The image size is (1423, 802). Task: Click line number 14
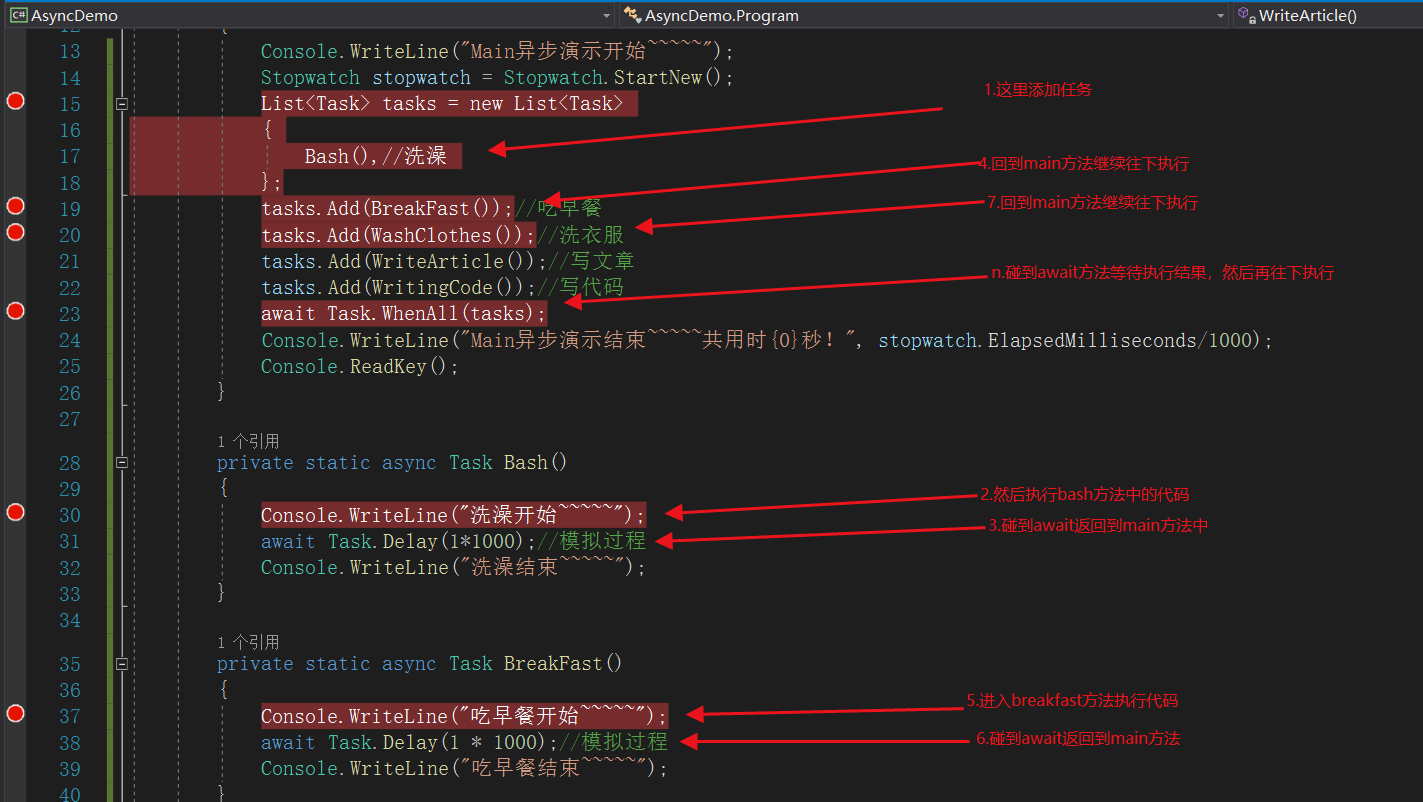click(70, 78)
